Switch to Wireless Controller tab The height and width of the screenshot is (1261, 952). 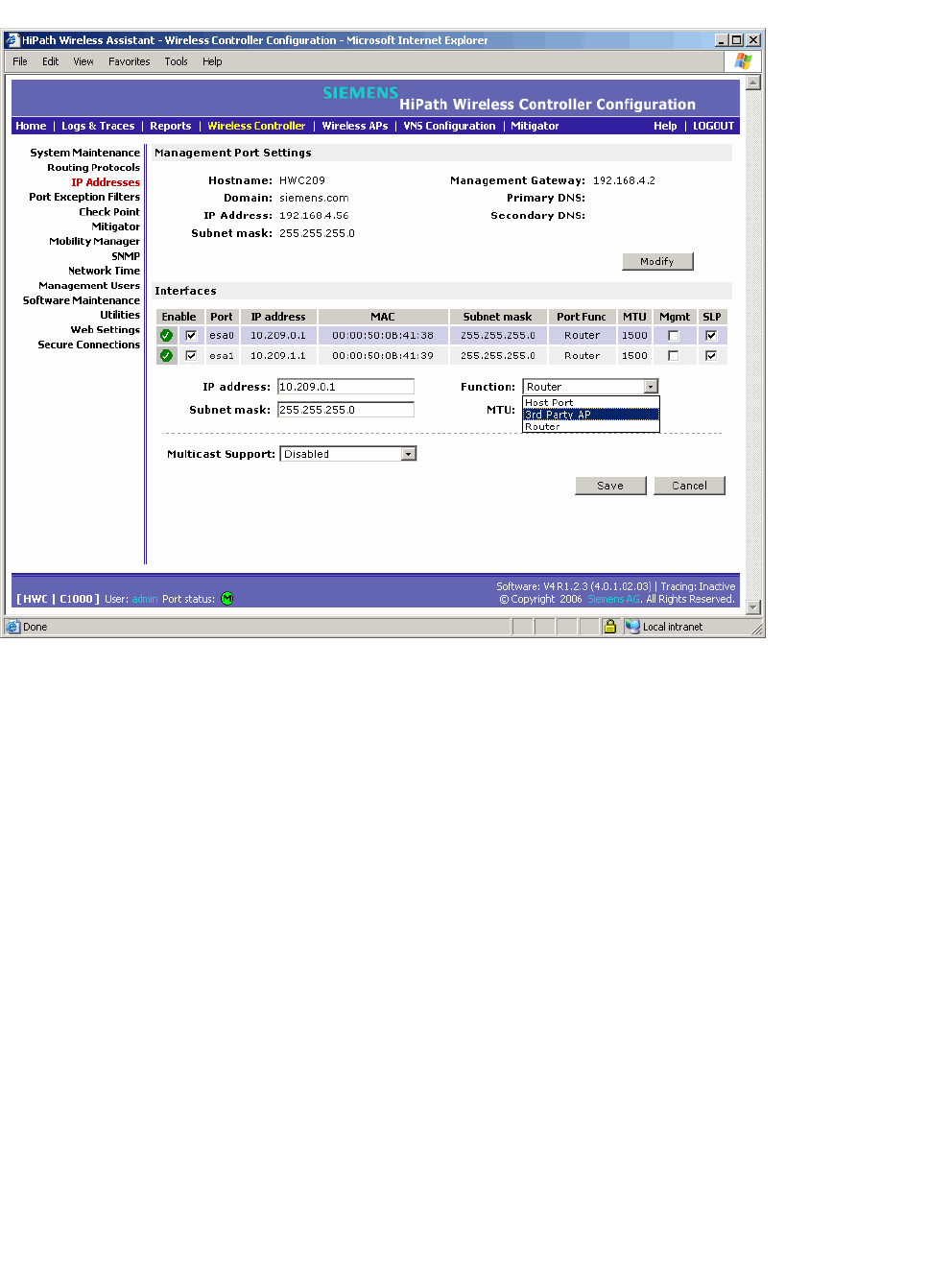tap(256, 126)
